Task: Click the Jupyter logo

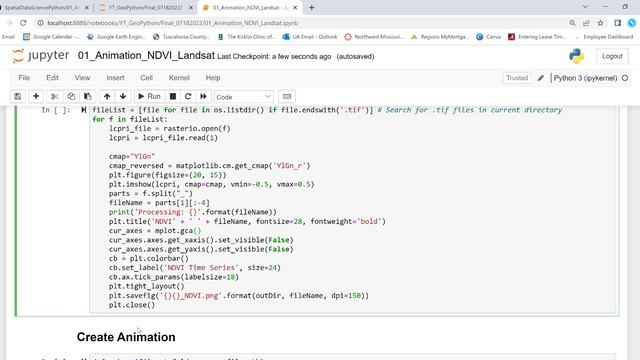Action: [40, 56]
